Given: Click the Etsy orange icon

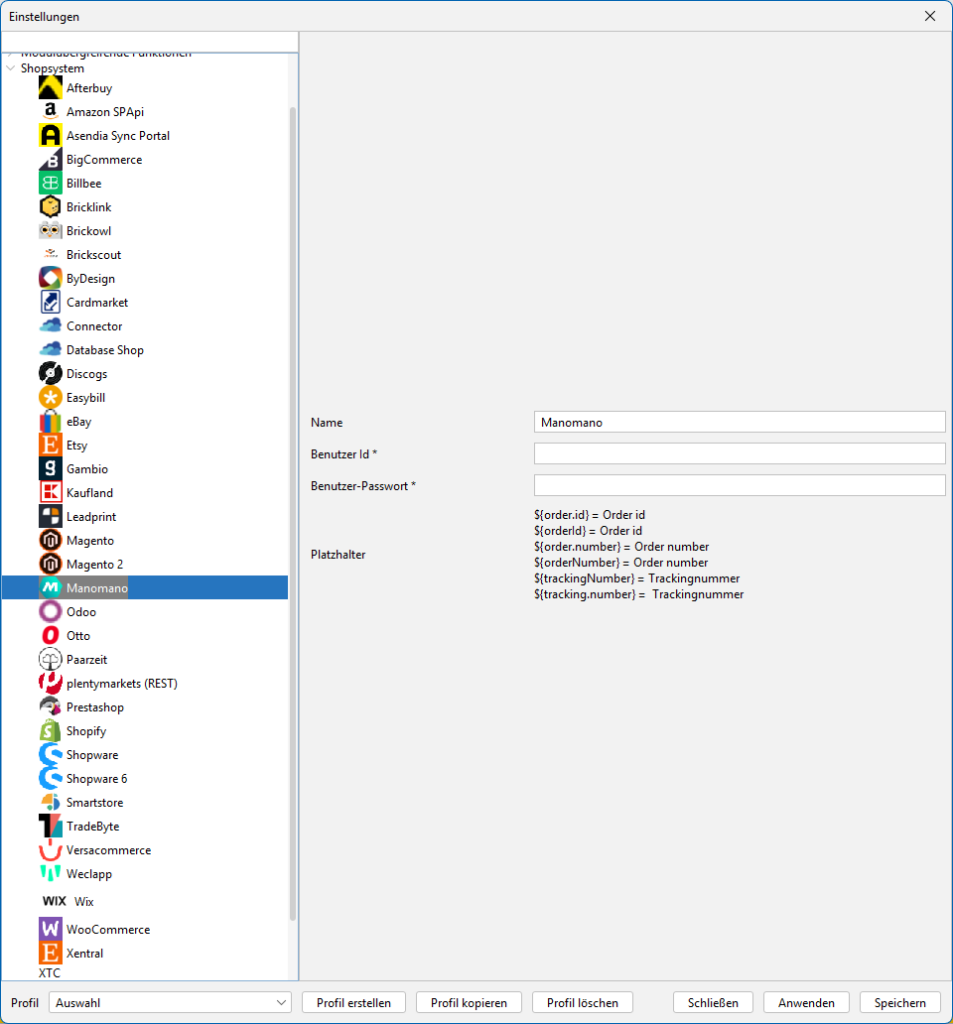Looking at the screenshot, I should 50,445.
